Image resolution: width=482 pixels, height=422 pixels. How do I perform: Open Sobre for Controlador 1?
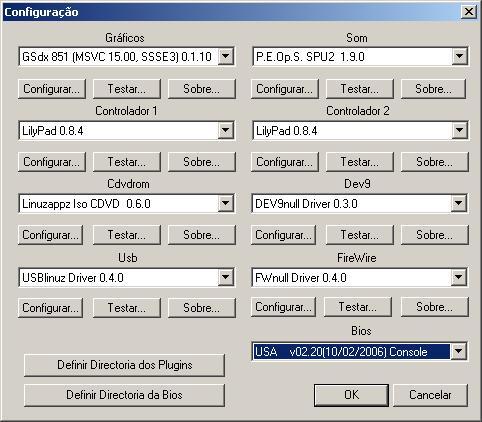201,162
